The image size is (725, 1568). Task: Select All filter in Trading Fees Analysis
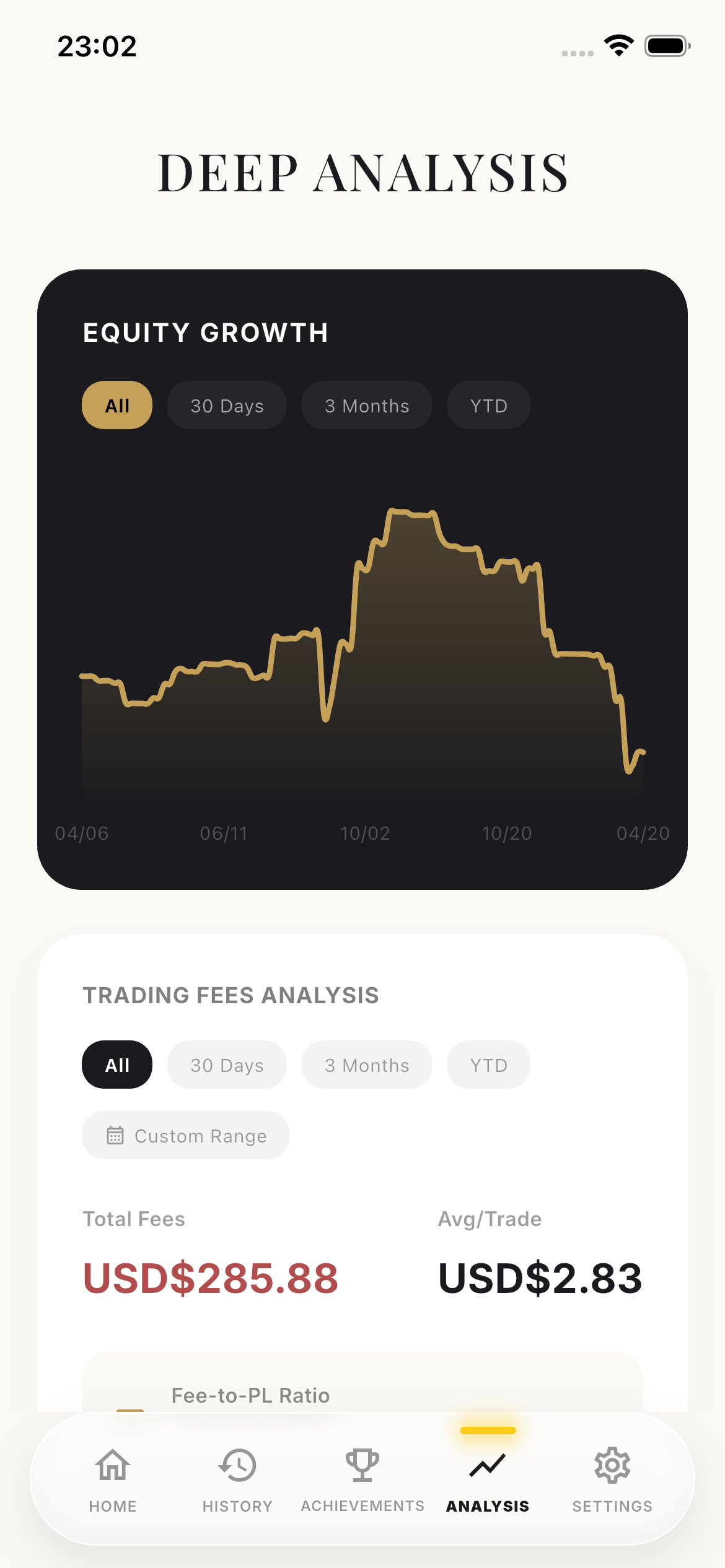pos(117,1065)
